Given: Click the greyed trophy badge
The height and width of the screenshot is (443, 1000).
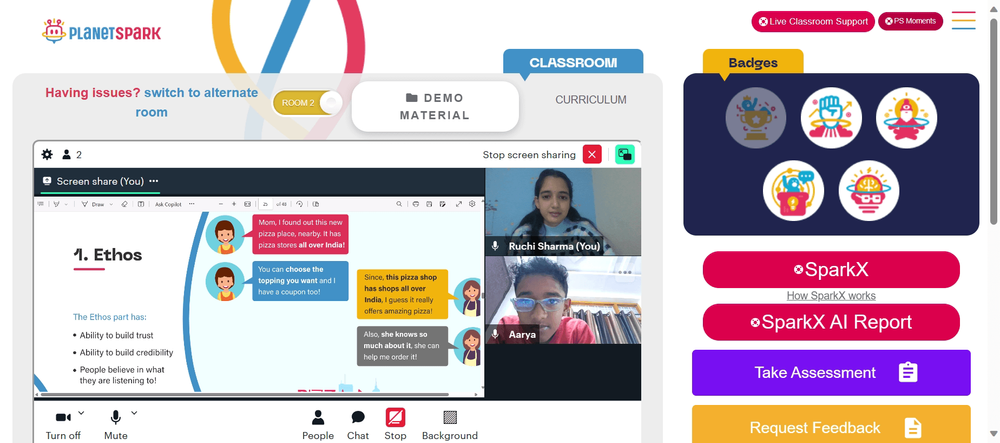Looking at the screenshot, I should [756, 118].
